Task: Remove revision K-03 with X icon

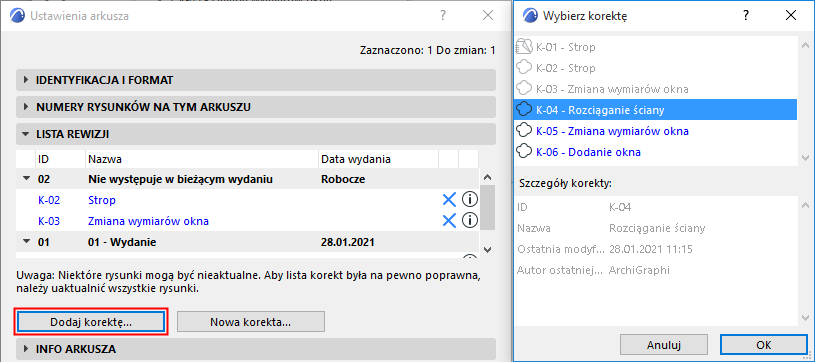Action: click(x=449, y=221)
